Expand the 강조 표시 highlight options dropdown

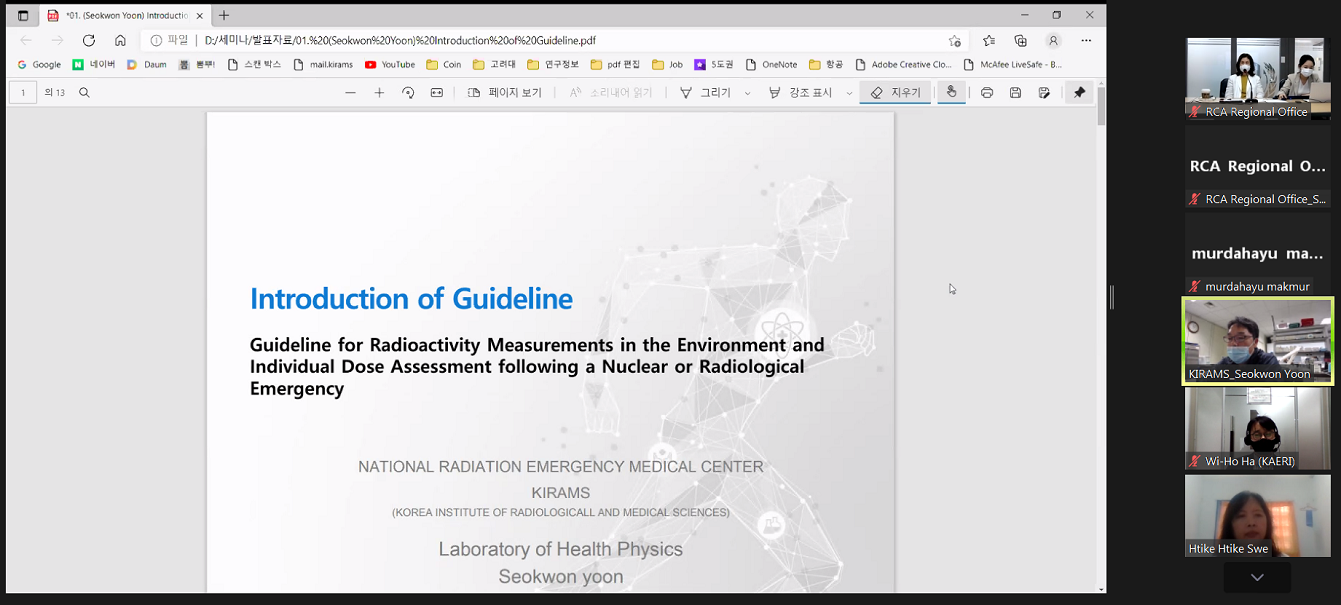[849, 93]
